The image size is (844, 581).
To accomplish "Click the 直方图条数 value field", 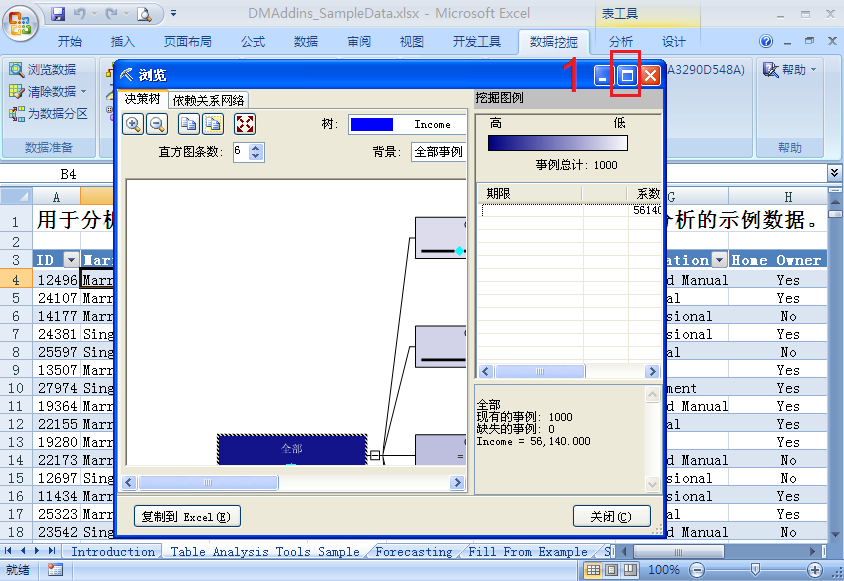I will [x=241, y=152].
